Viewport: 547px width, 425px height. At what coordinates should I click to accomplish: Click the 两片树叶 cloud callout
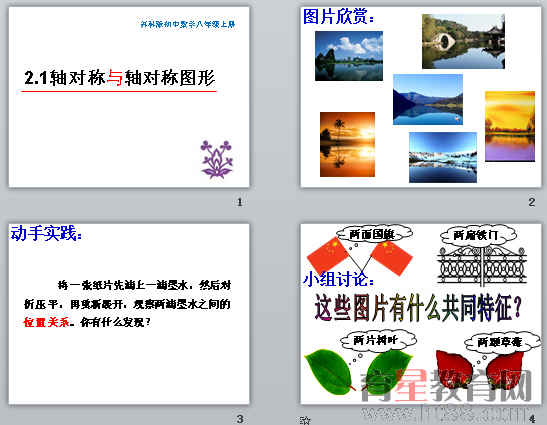379,340
